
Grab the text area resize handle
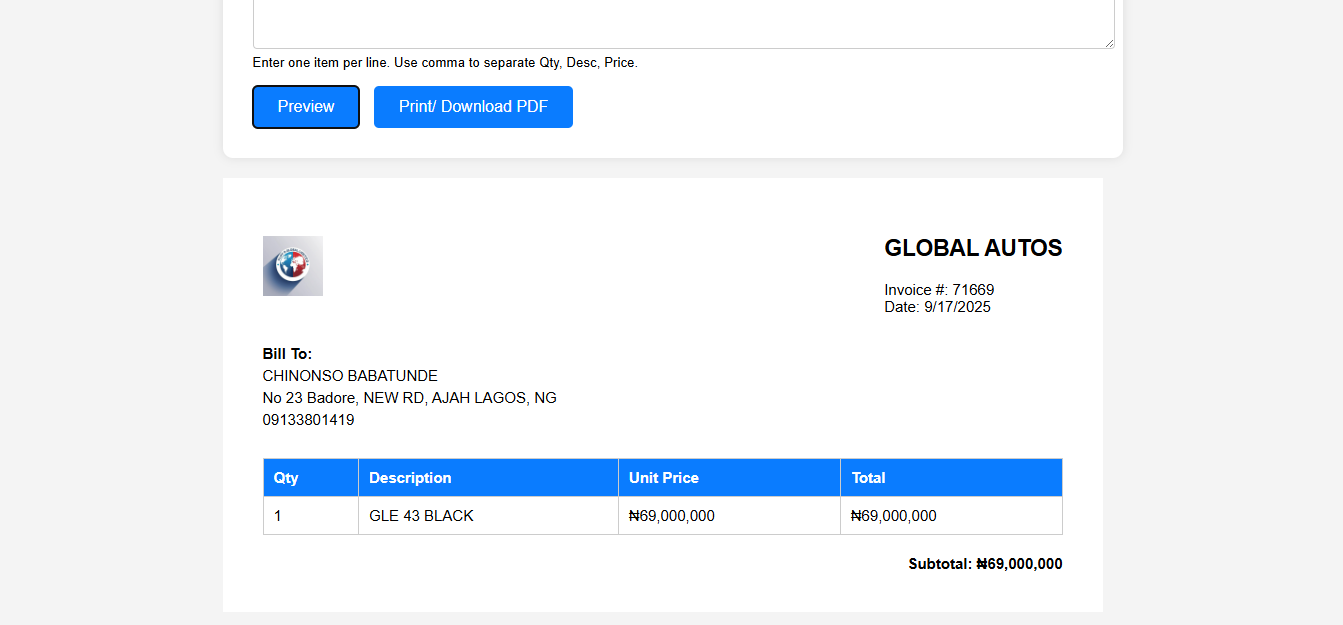click(1109, 43)
